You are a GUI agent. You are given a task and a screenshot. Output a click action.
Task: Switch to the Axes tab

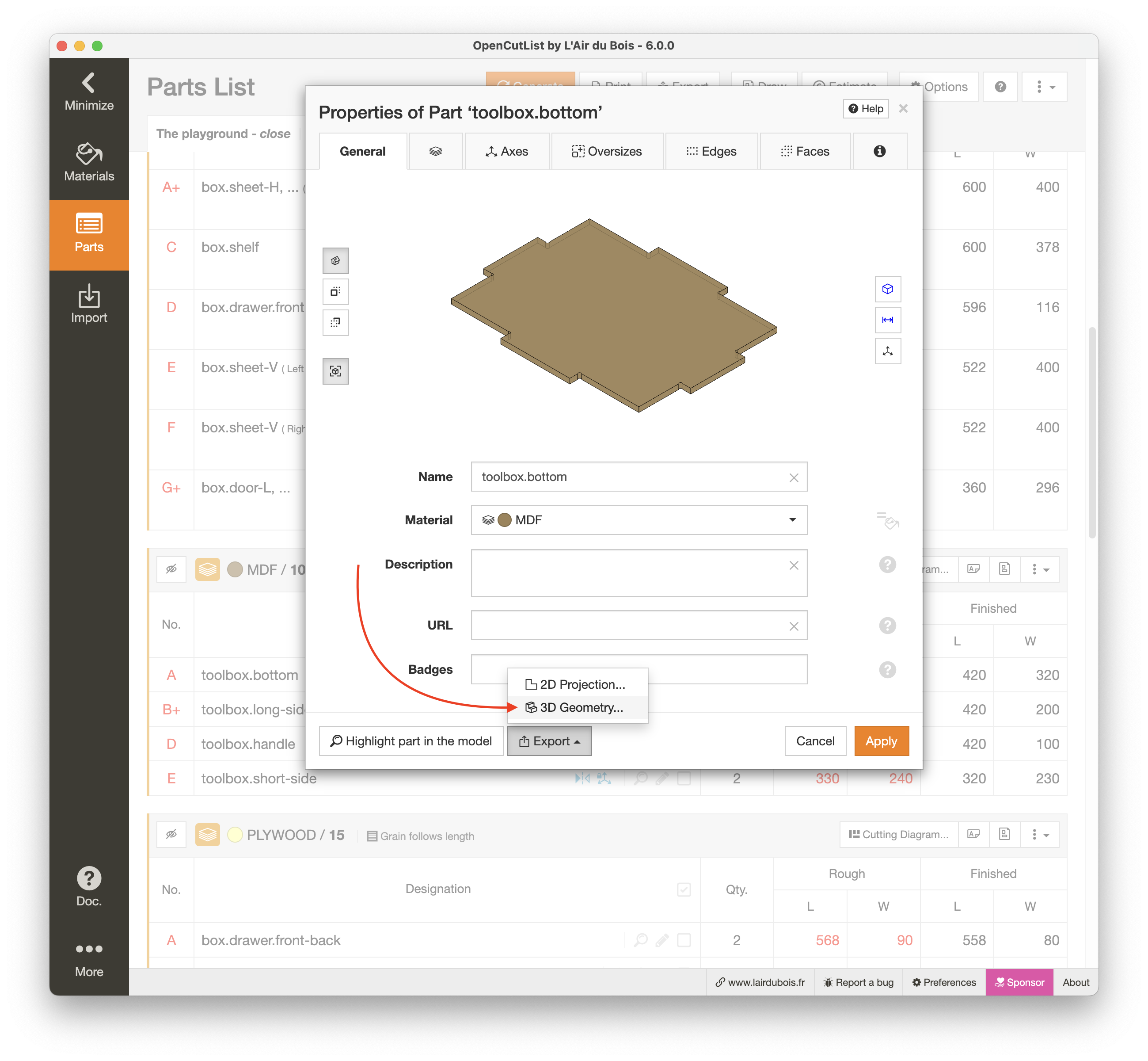coord(507,152)
